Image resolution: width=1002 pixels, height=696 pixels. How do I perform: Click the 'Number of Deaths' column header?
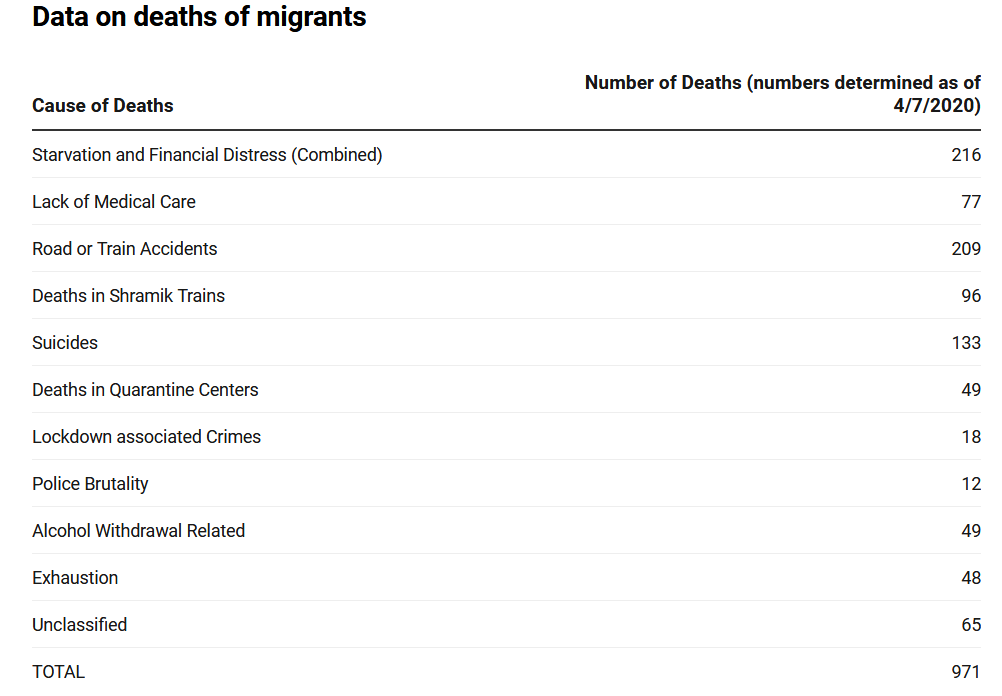tap(782, 94)
